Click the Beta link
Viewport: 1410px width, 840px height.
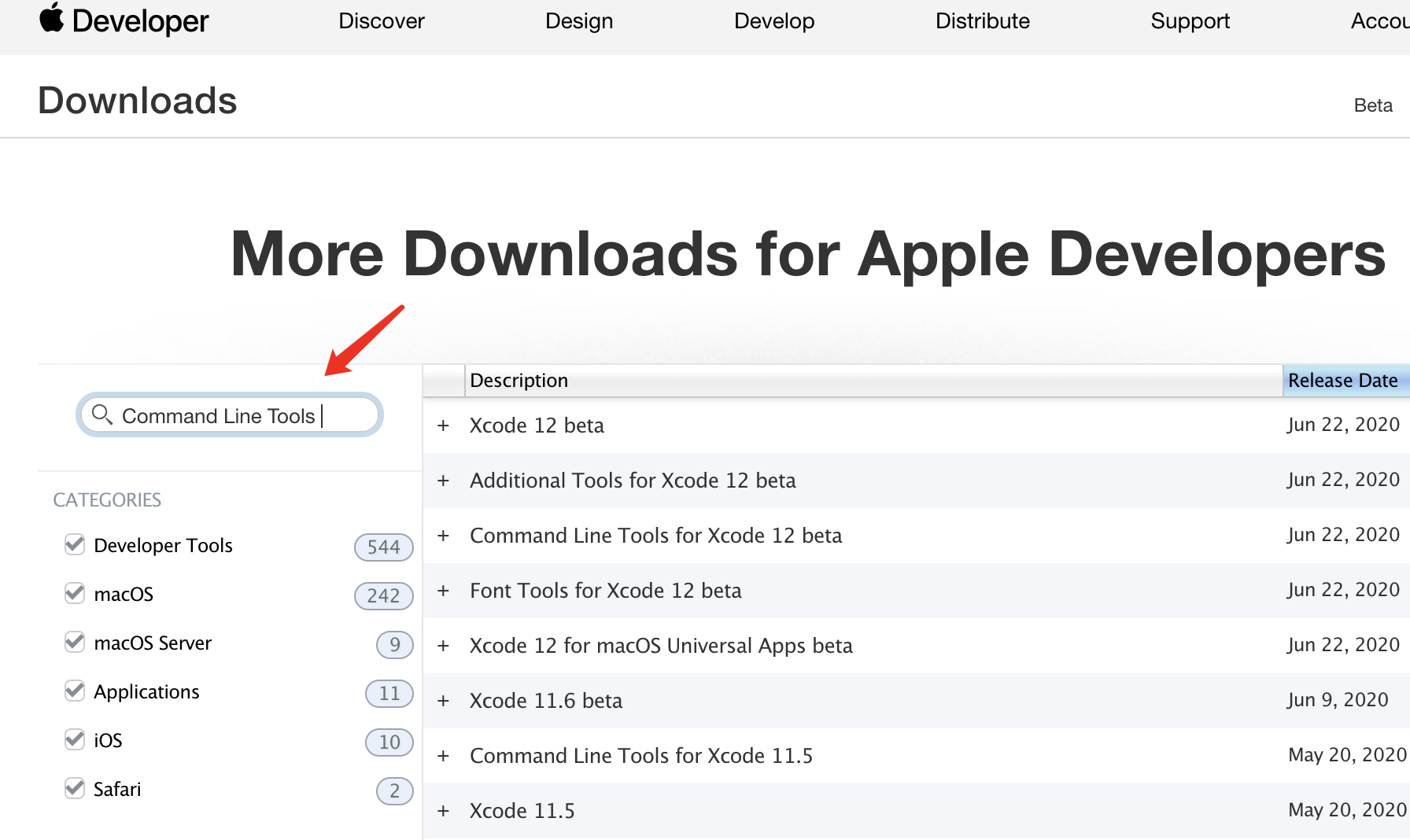coord(1373,105)
